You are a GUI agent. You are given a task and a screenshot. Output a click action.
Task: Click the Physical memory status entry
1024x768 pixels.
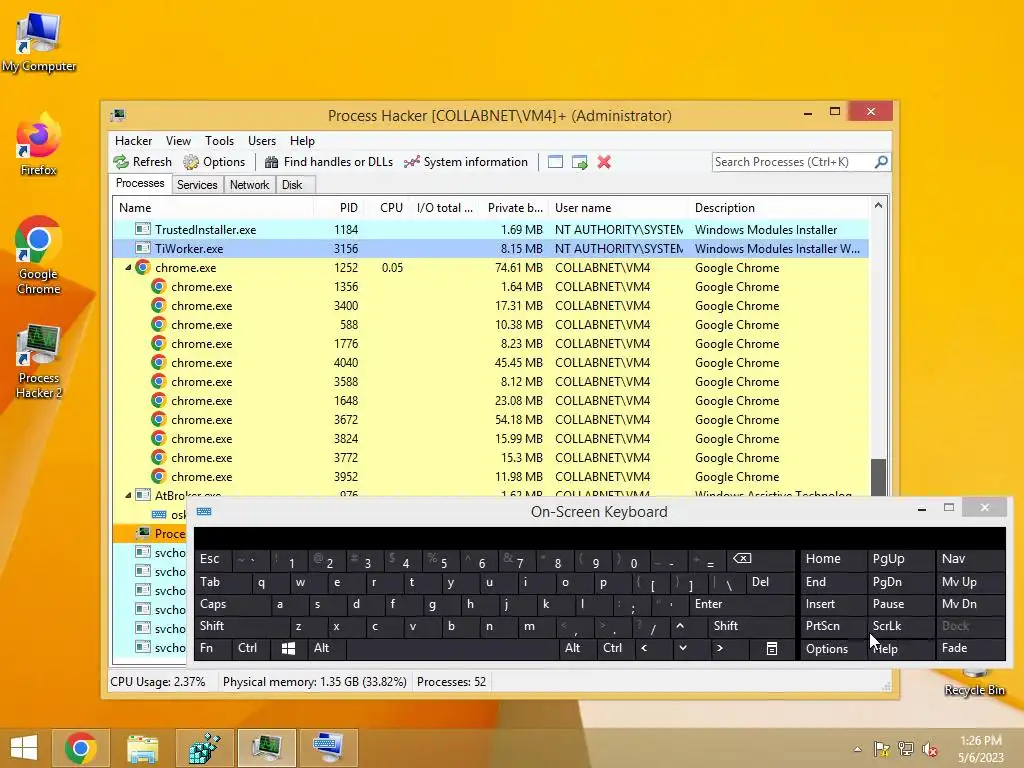[314, 682]
